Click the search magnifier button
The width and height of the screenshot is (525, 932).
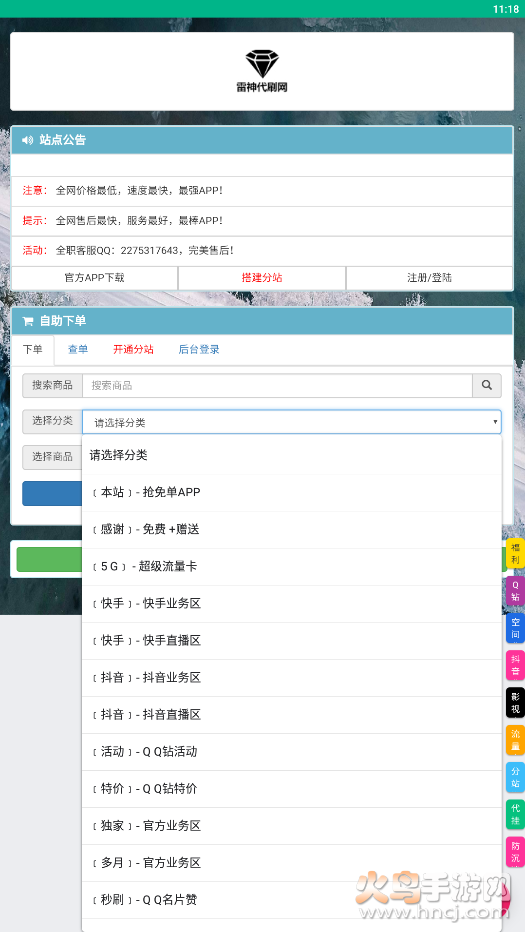click(x=486, y=385)
